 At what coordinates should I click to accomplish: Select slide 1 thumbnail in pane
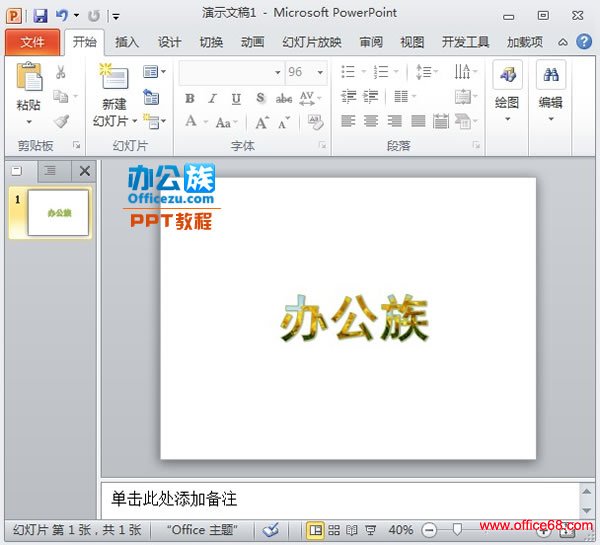coord(58,212)
